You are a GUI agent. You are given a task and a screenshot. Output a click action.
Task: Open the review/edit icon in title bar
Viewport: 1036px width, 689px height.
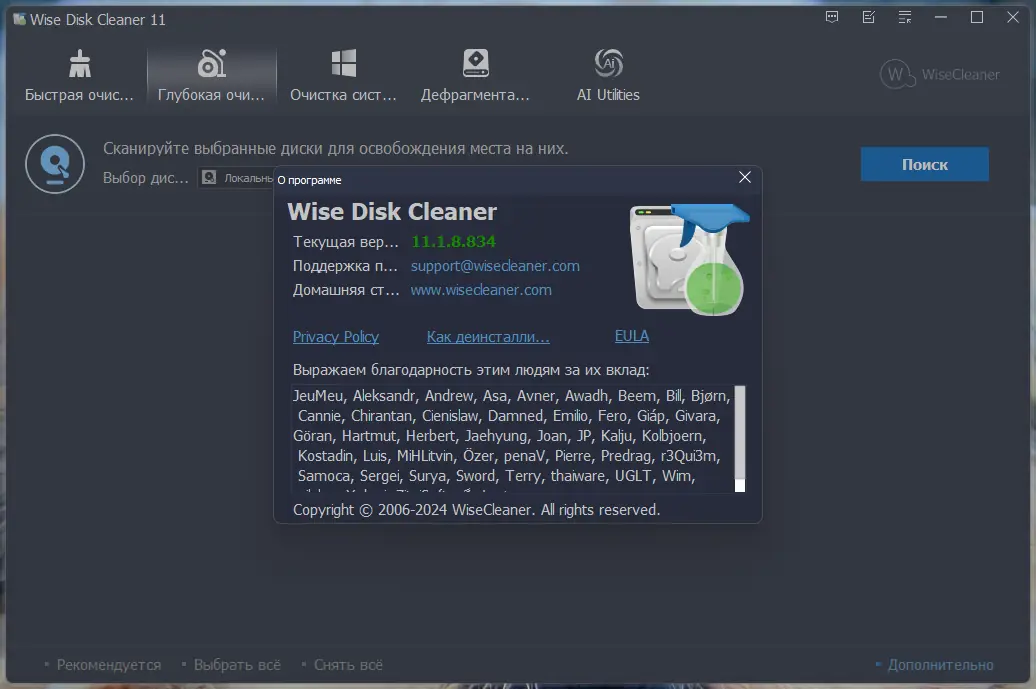pyautogui.click(x=867, y=17)
